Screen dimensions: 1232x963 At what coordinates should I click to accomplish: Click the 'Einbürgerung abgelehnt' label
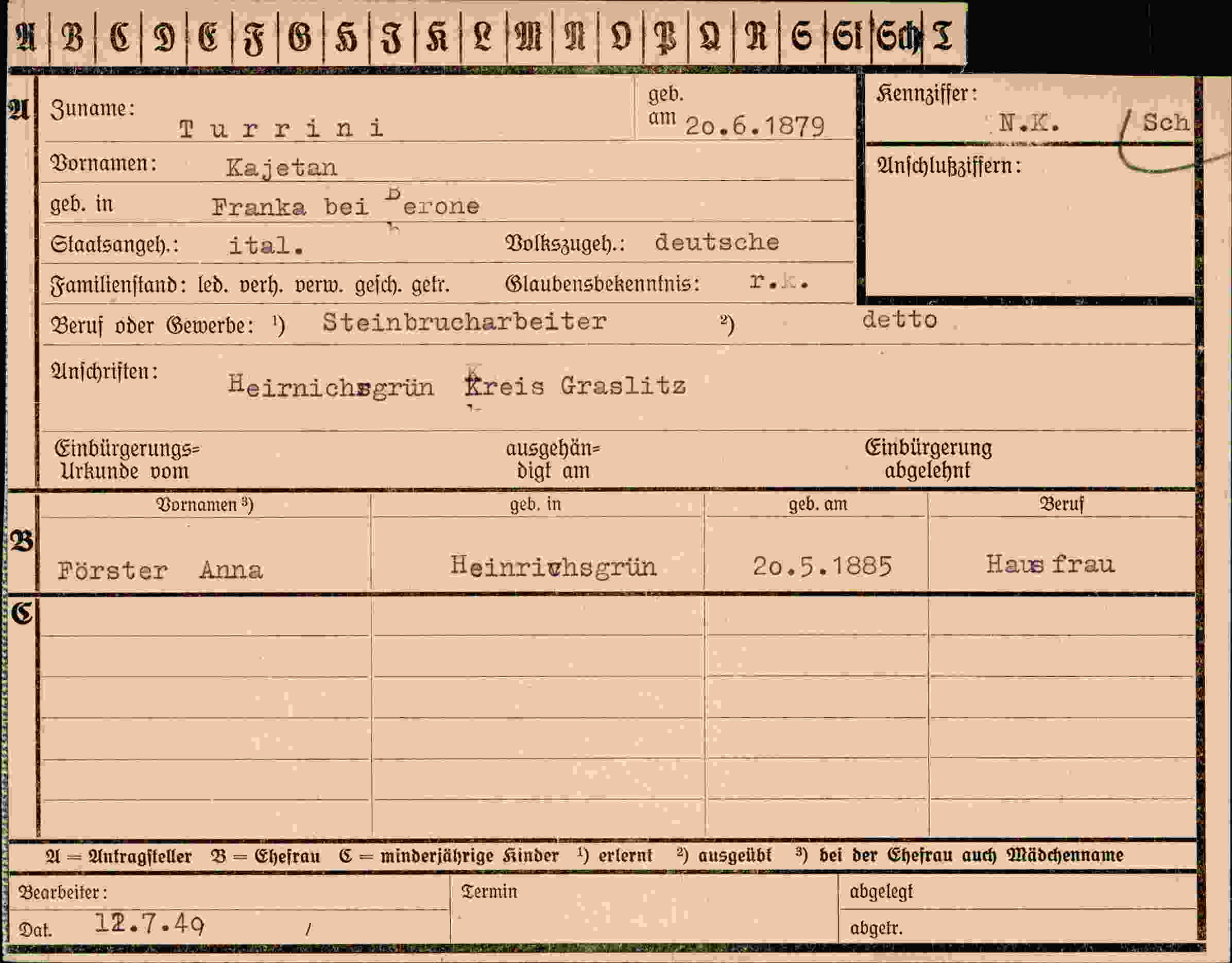pyautogui.click(x=928, y=458)
